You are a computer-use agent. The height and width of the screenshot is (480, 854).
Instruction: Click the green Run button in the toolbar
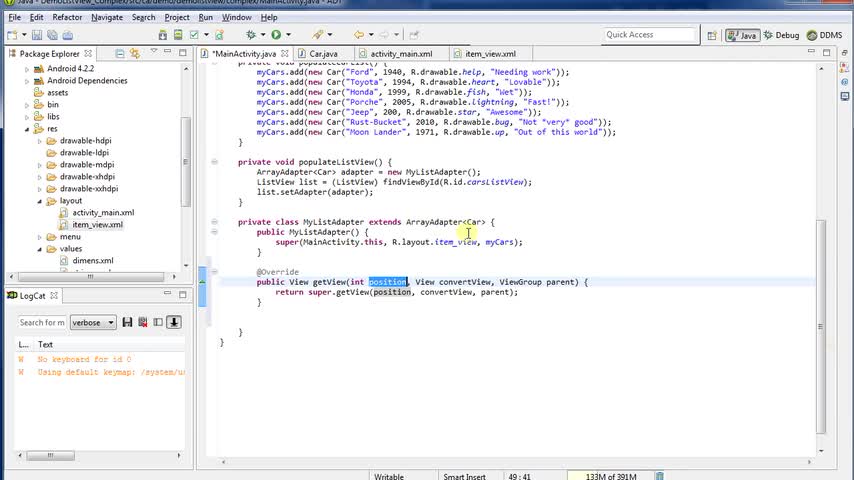tap(275, 35)
